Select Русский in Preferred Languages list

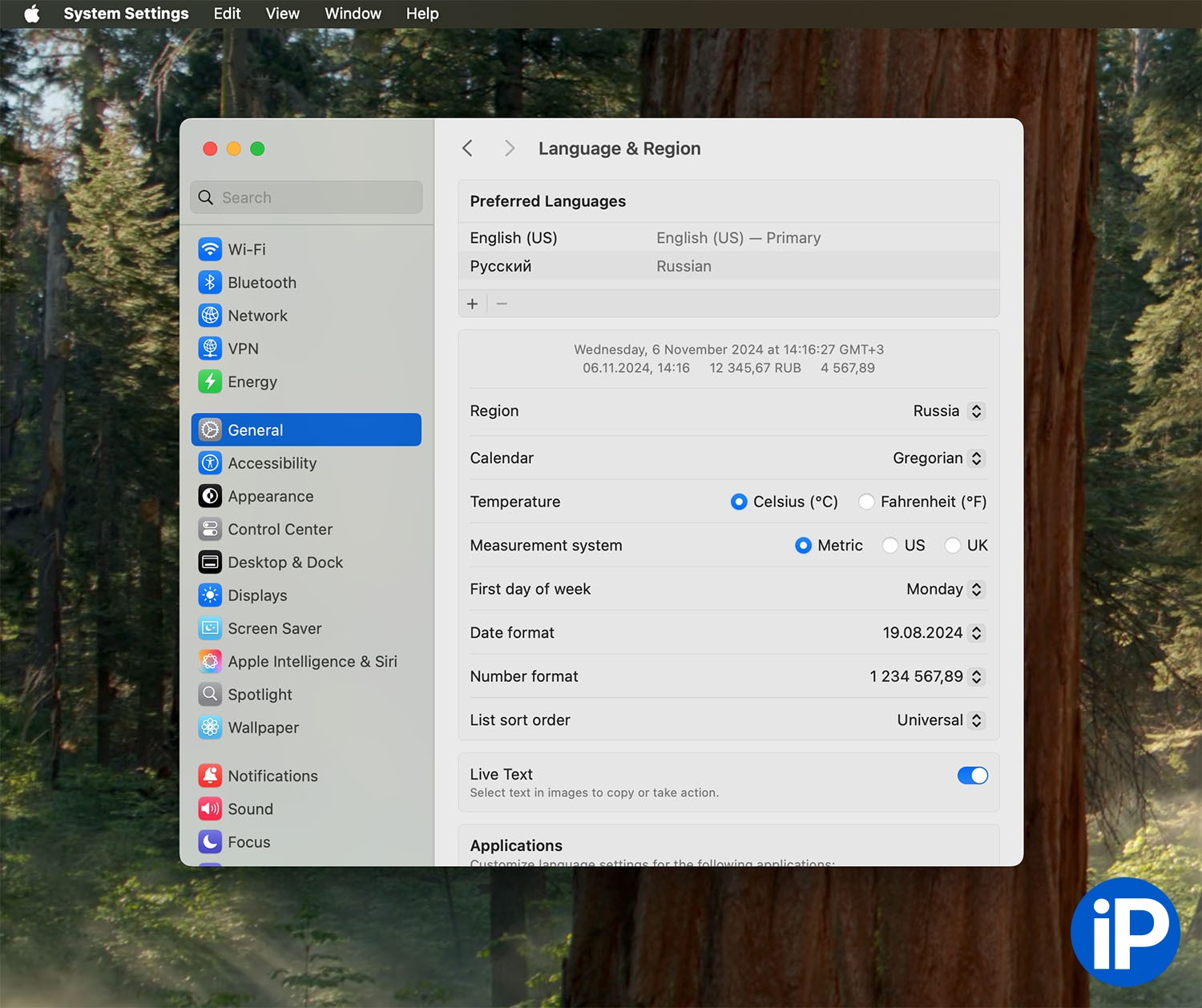[x=501, y=266]
